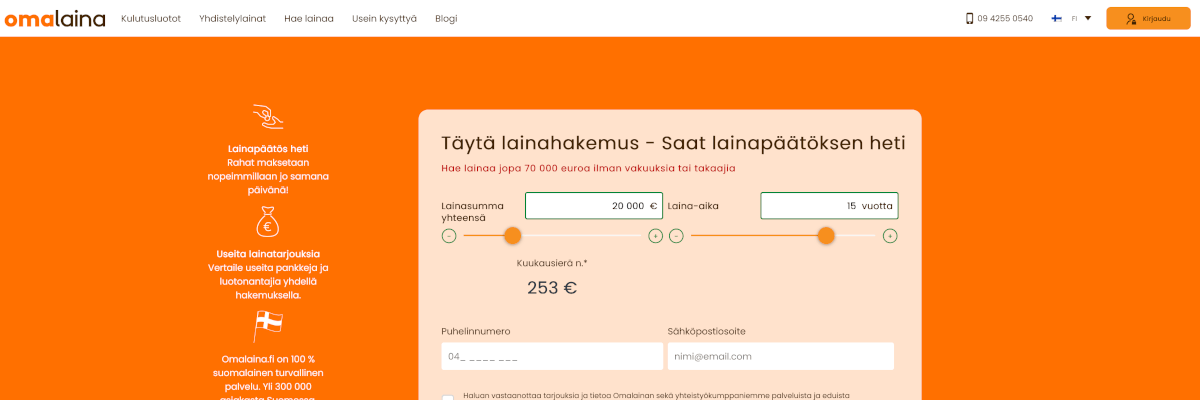
Task: Decrease loan period with minus button
Action: [x=676, y=236]
